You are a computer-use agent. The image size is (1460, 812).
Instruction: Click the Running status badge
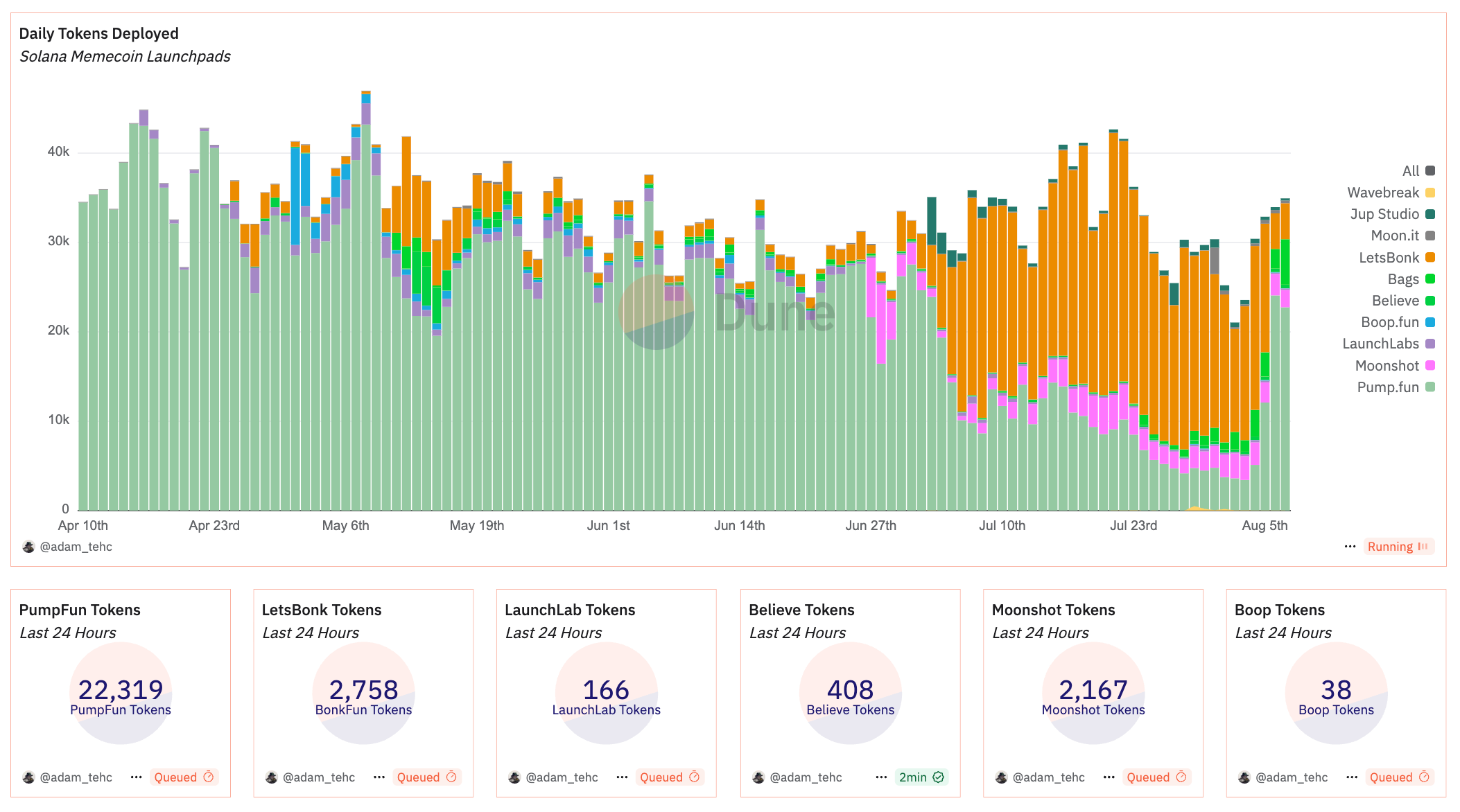(1398, 547)
